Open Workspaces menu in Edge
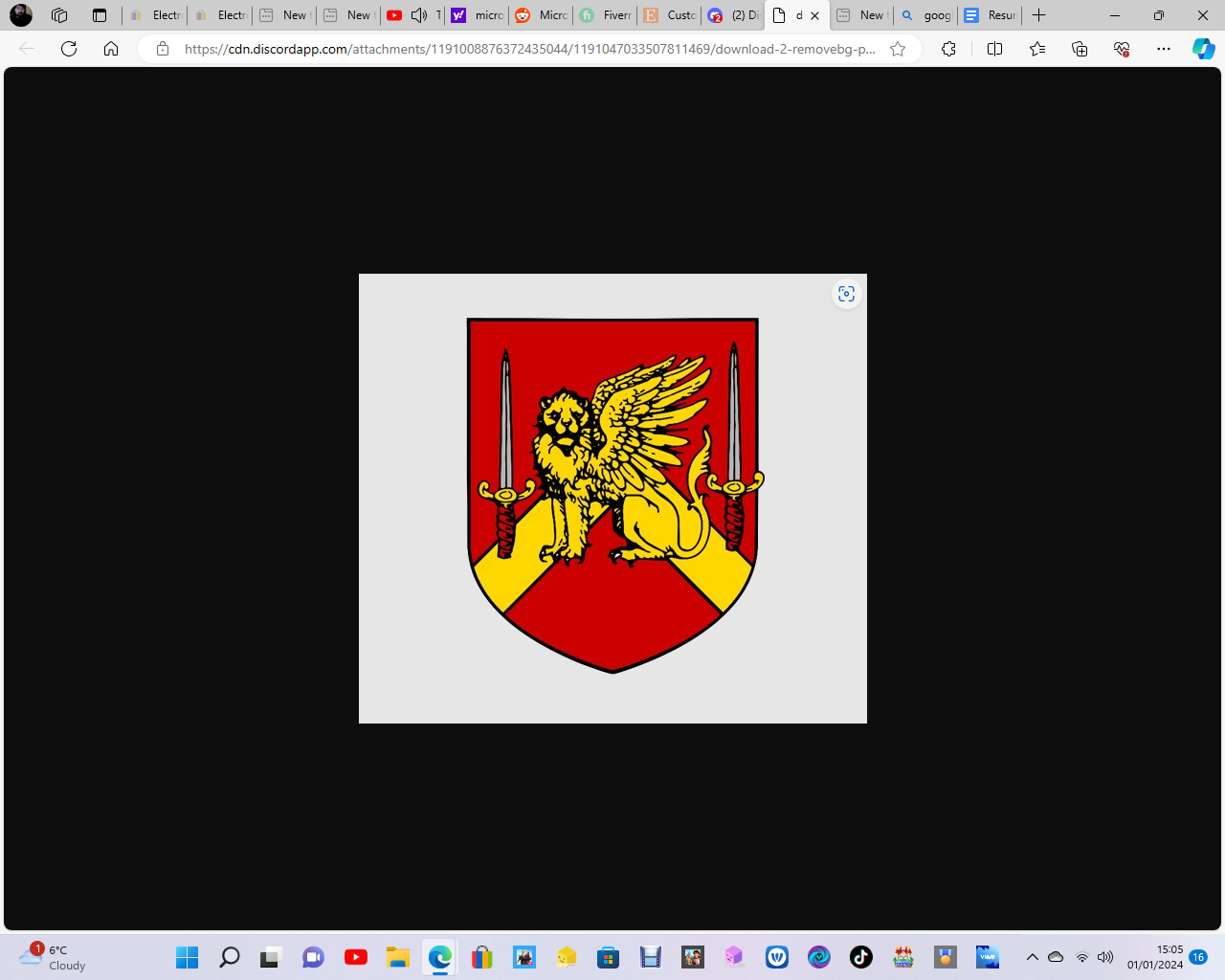 [59, 15]
